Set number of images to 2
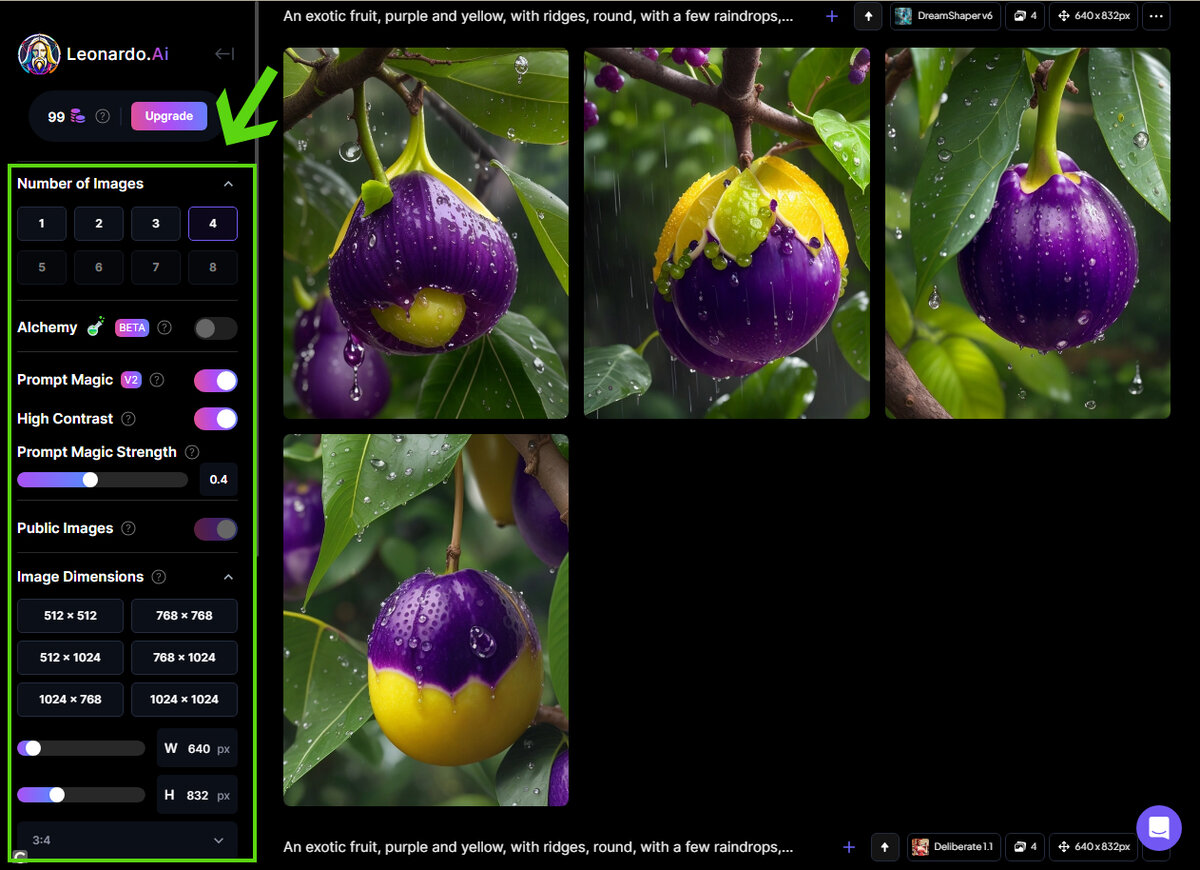The image size is (1200, 870). click(99, 224)
